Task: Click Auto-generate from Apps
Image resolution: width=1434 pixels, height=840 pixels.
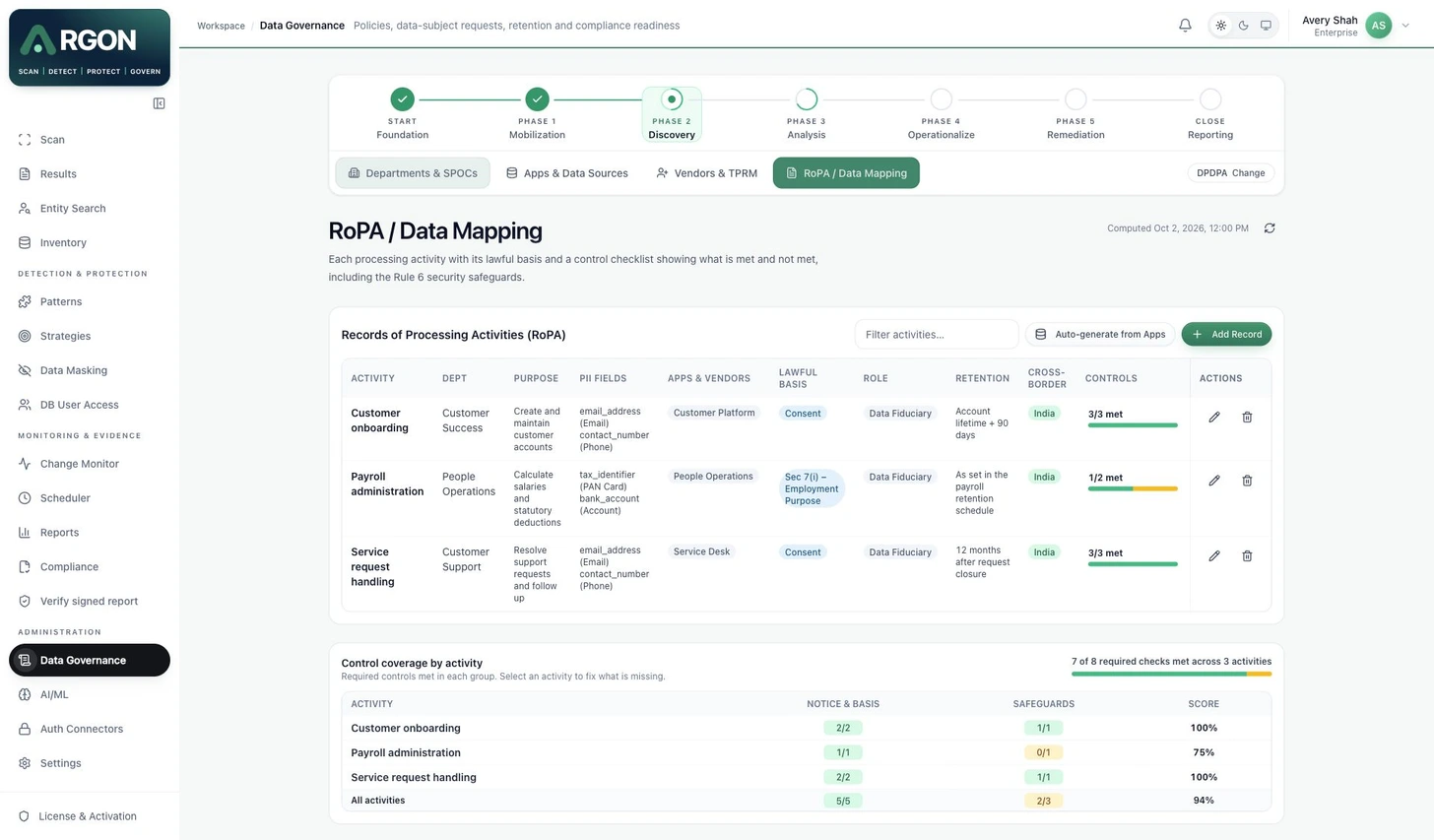Action: [x=1100, y=335]
